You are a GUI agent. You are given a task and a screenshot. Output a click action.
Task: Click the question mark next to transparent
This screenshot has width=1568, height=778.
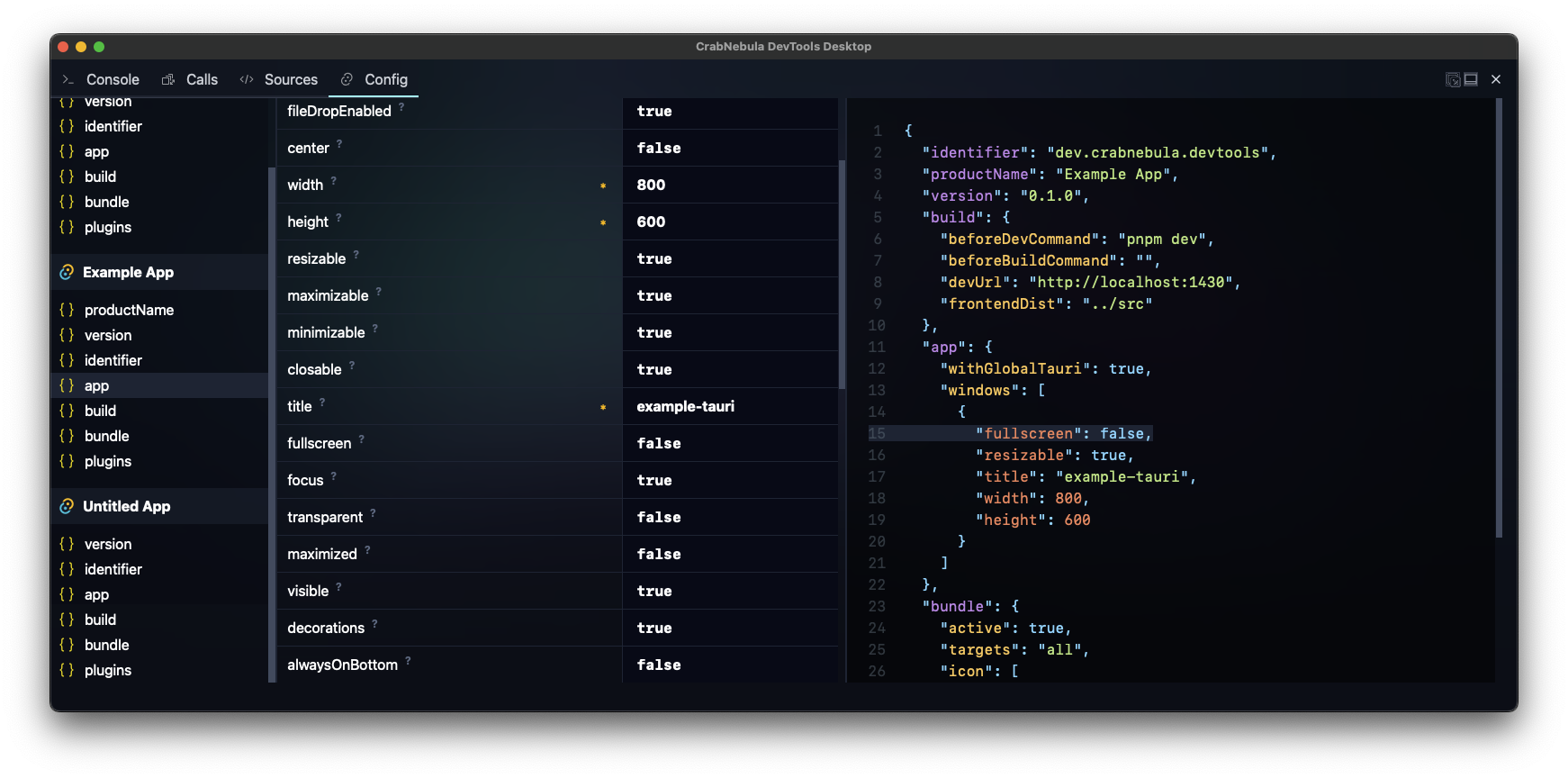[x=374, y=512]
